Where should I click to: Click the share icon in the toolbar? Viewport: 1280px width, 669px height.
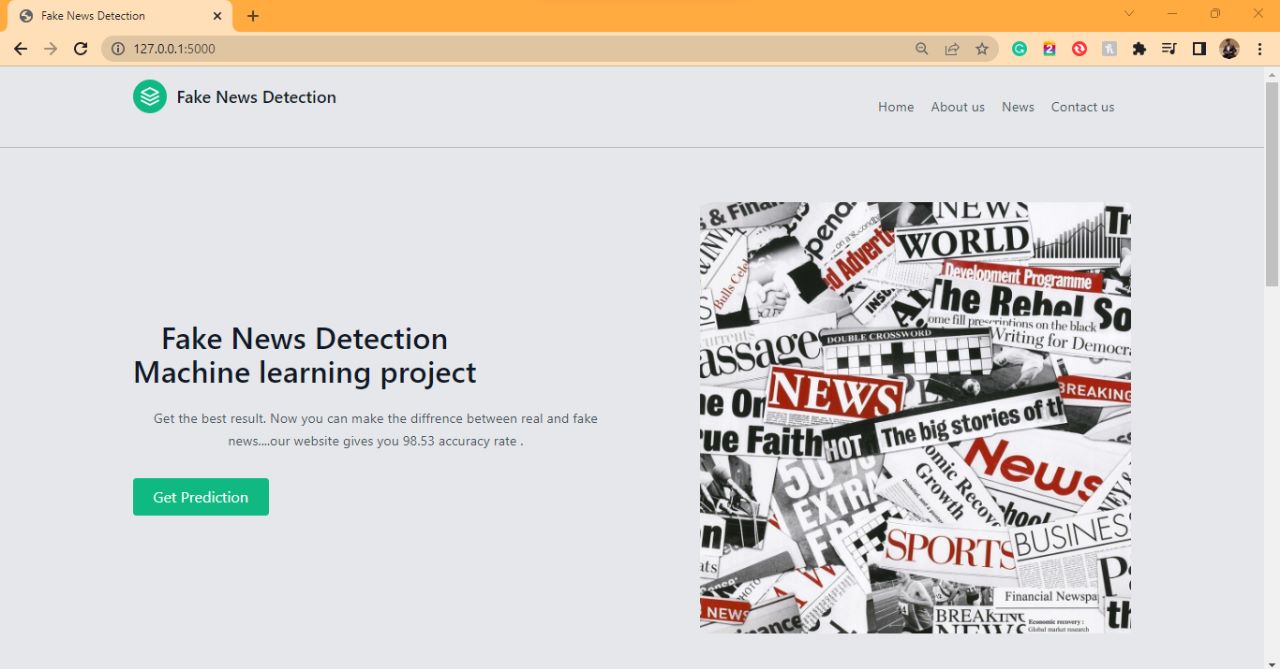click(952, 48)
